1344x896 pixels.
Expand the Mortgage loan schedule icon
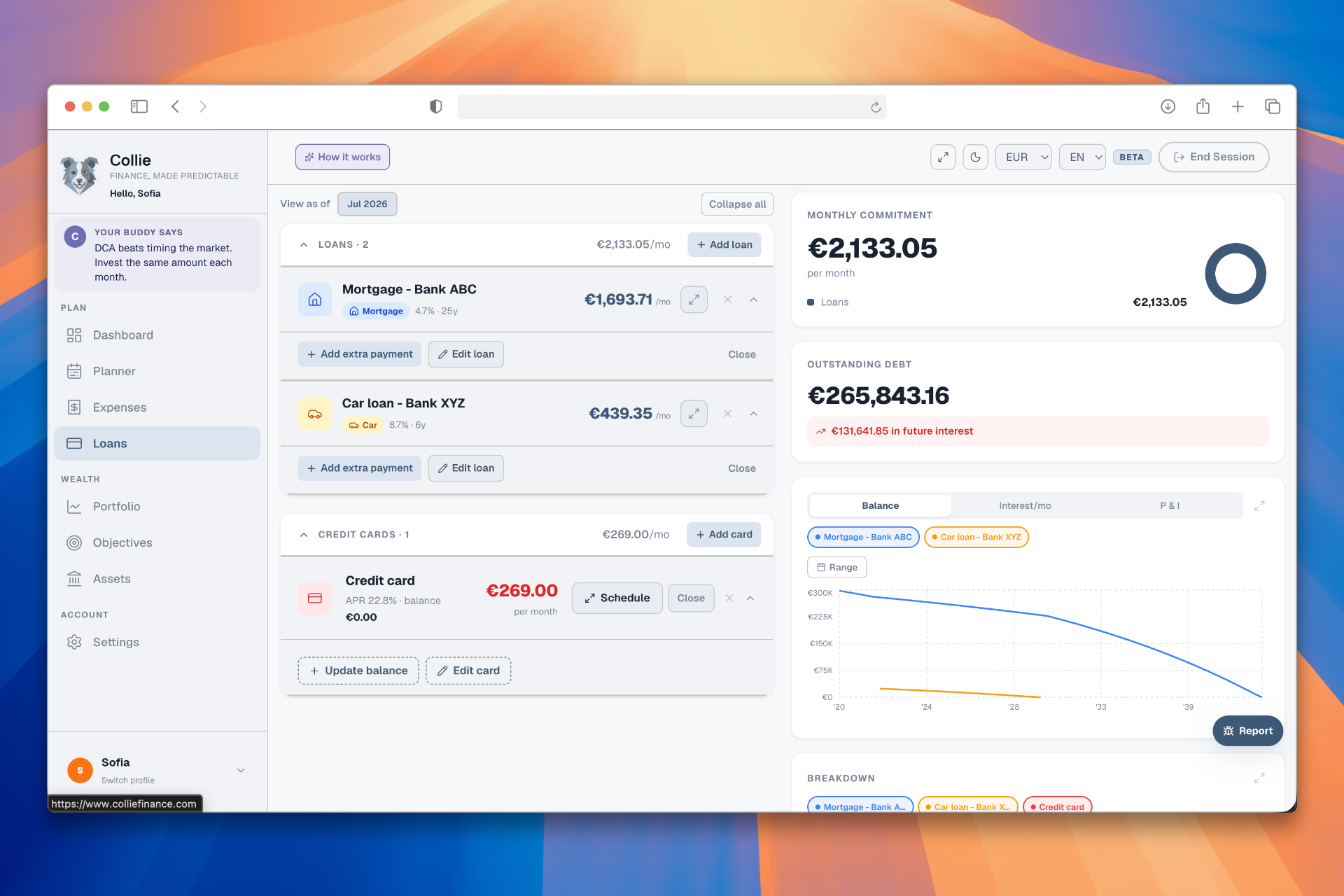click(694, 300)
